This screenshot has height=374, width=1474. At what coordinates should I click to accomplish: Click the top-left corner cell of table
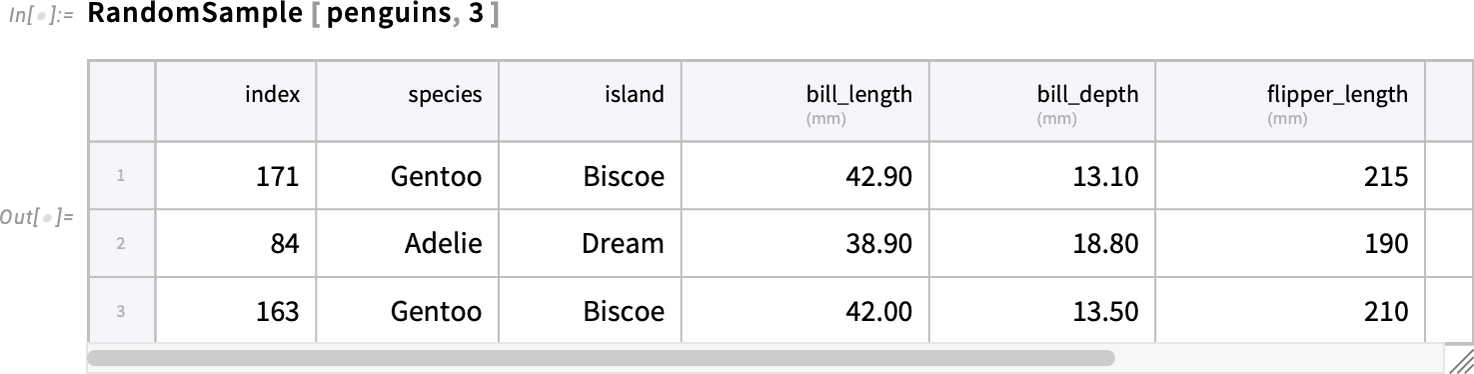pyautogui.click(x=121, y=101)
